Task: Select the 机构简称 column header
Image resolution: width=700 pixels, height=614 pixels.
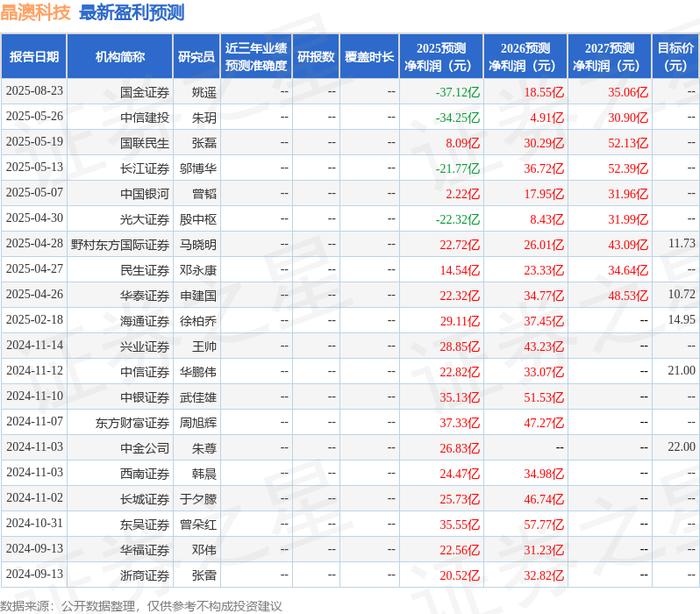Action: pos(120,57)
